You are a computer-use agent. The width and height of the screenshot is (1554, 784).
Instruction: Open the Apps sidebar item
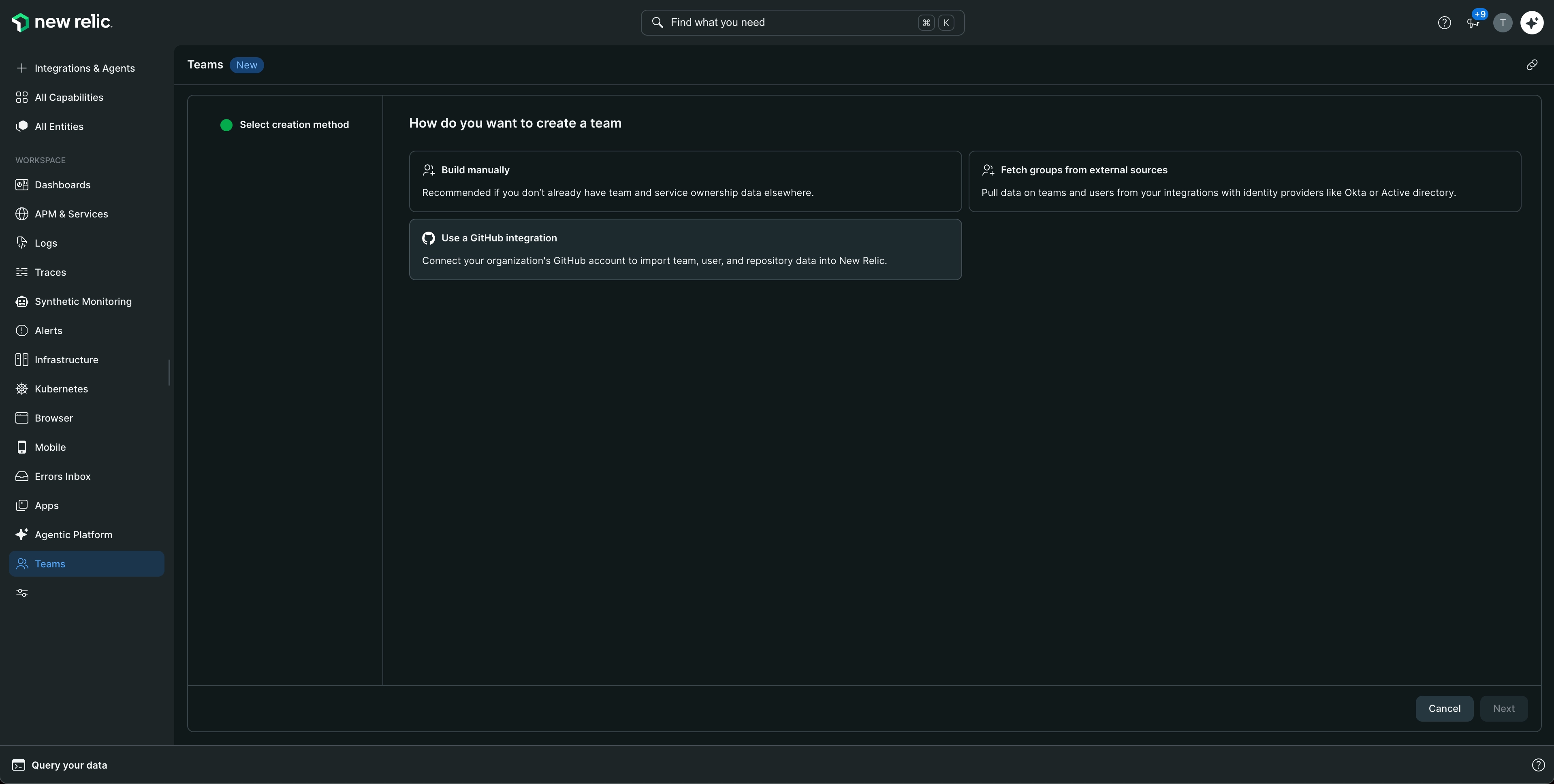[x=87, y=505]
